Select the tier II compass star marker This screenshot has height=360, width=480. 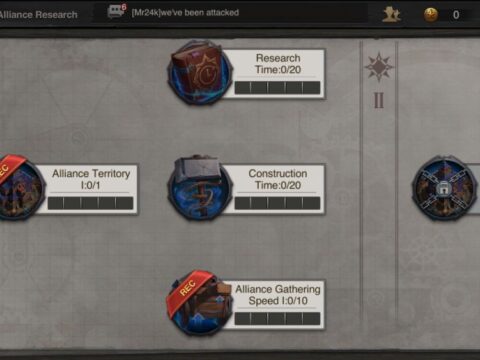coord(379,67)
